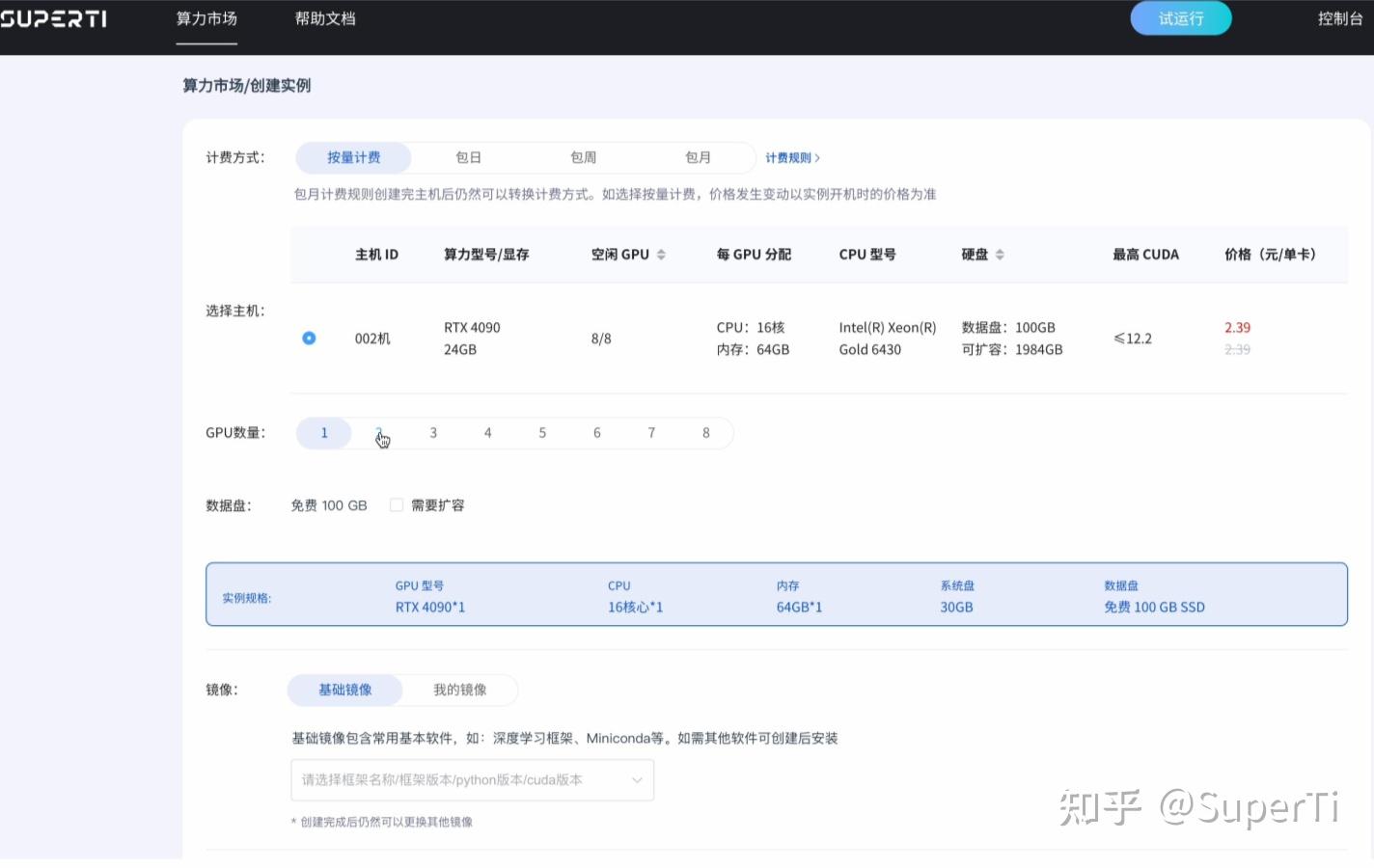Sort hosts by 硬盘 column

tap(1001, 254)
